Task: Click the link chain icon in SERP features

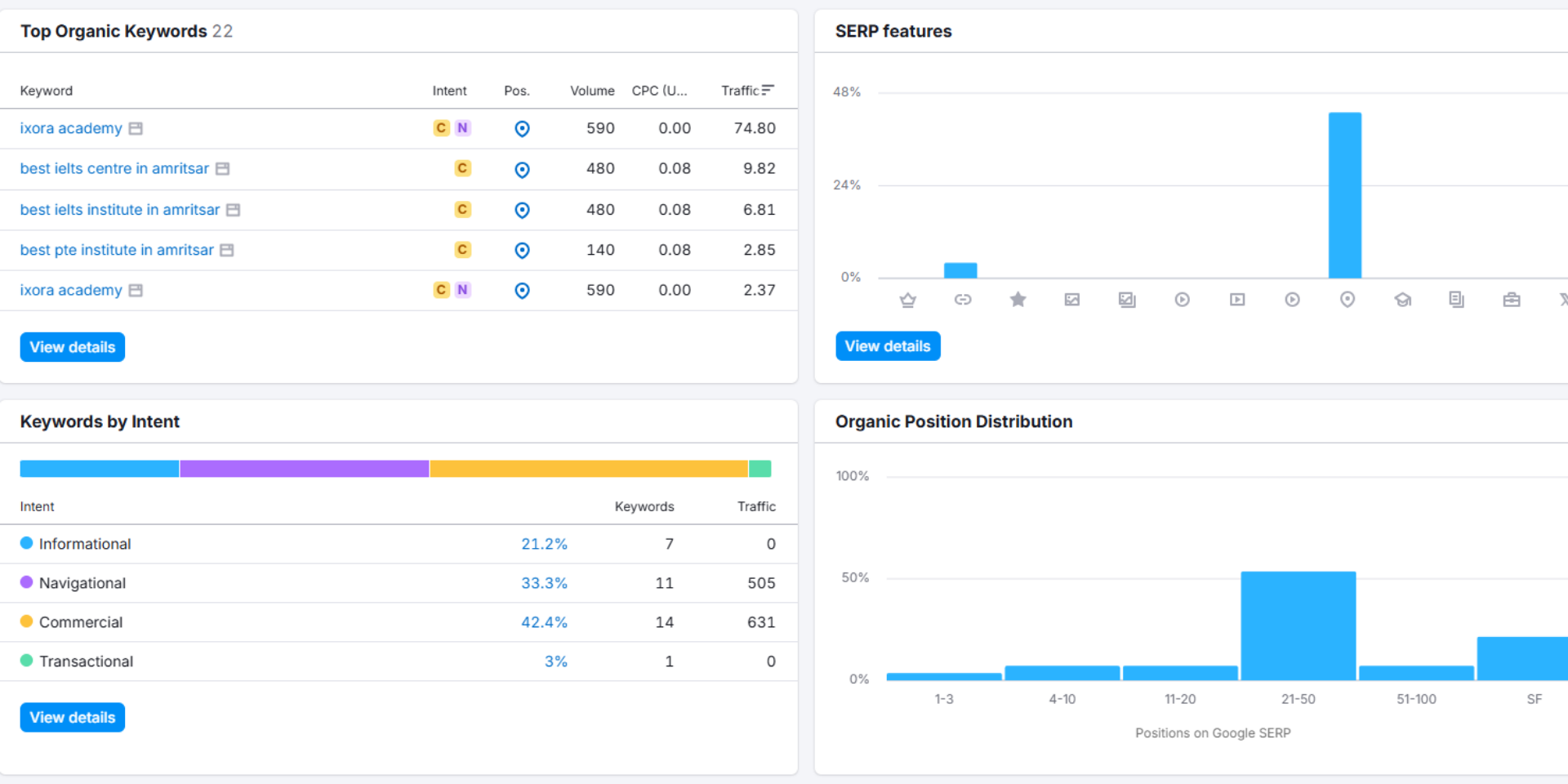Action: click(x=963, y=300)
